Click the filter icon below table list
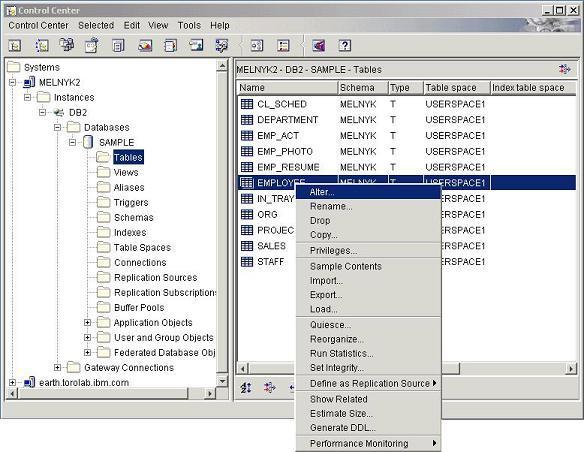This screenshot has height=452, width=584. [270, 388]
